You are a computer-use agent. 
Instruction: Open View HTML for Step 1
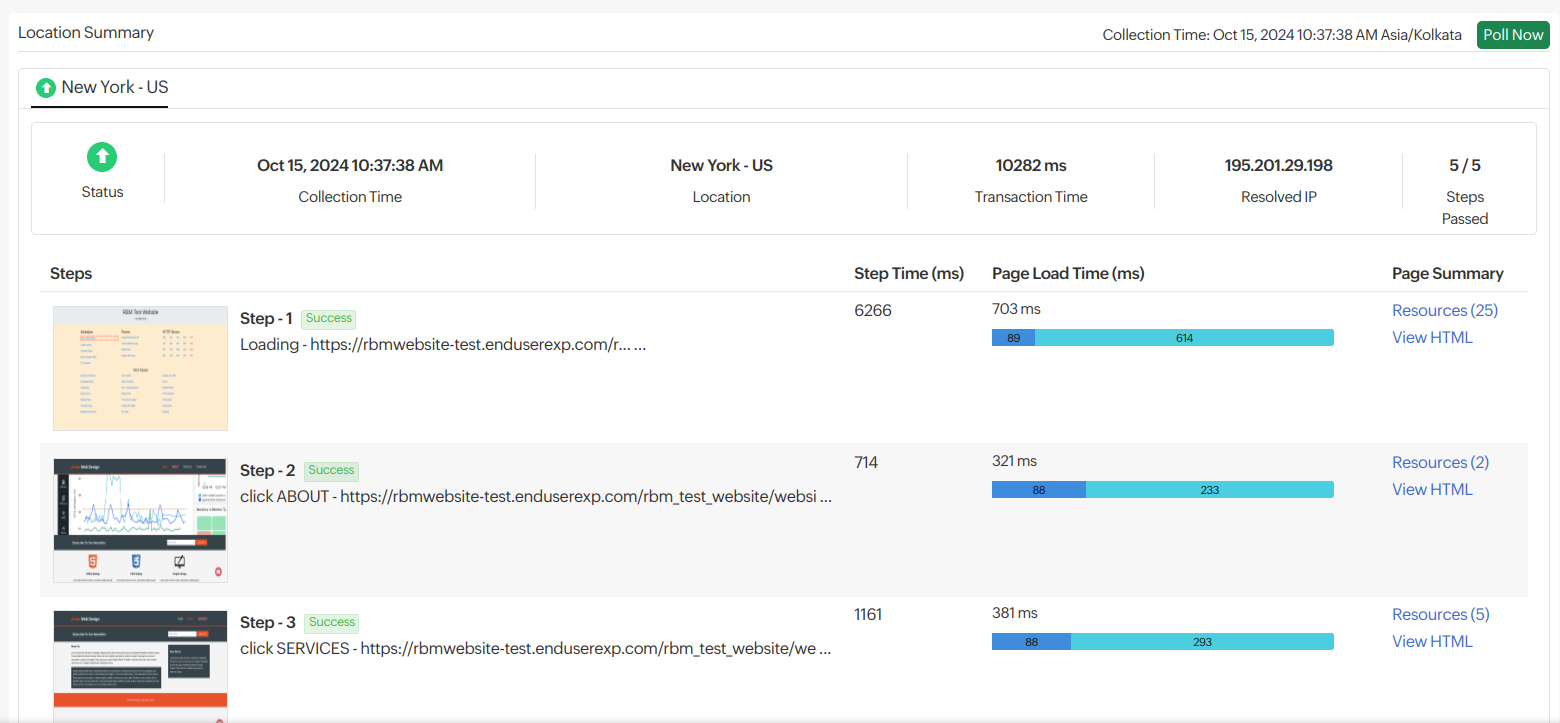coord(1432,337)
